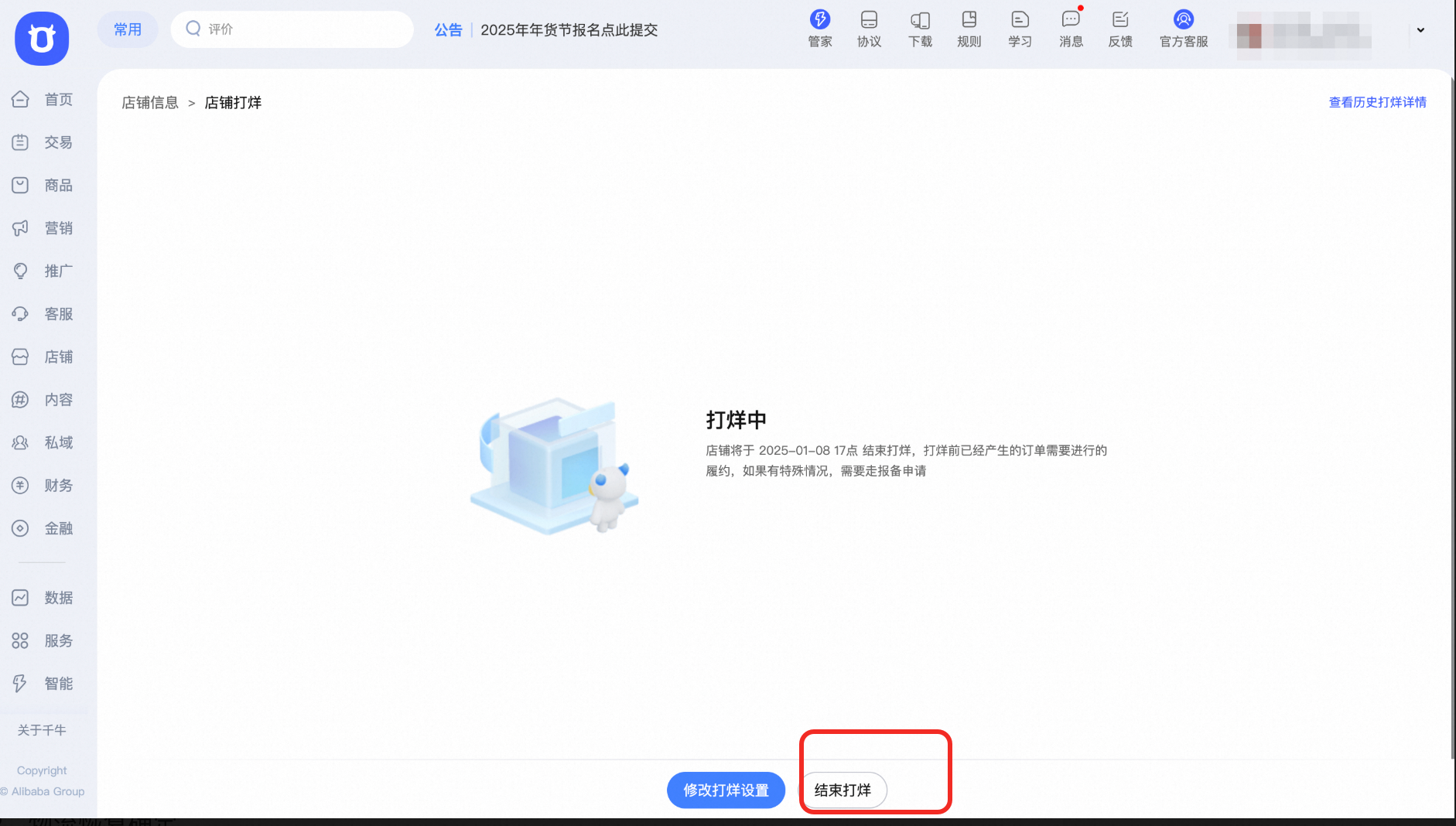Click the 管家 assistant icon
The width and height of the screenshot is (1456, 826).
click(x=819, y=29)
